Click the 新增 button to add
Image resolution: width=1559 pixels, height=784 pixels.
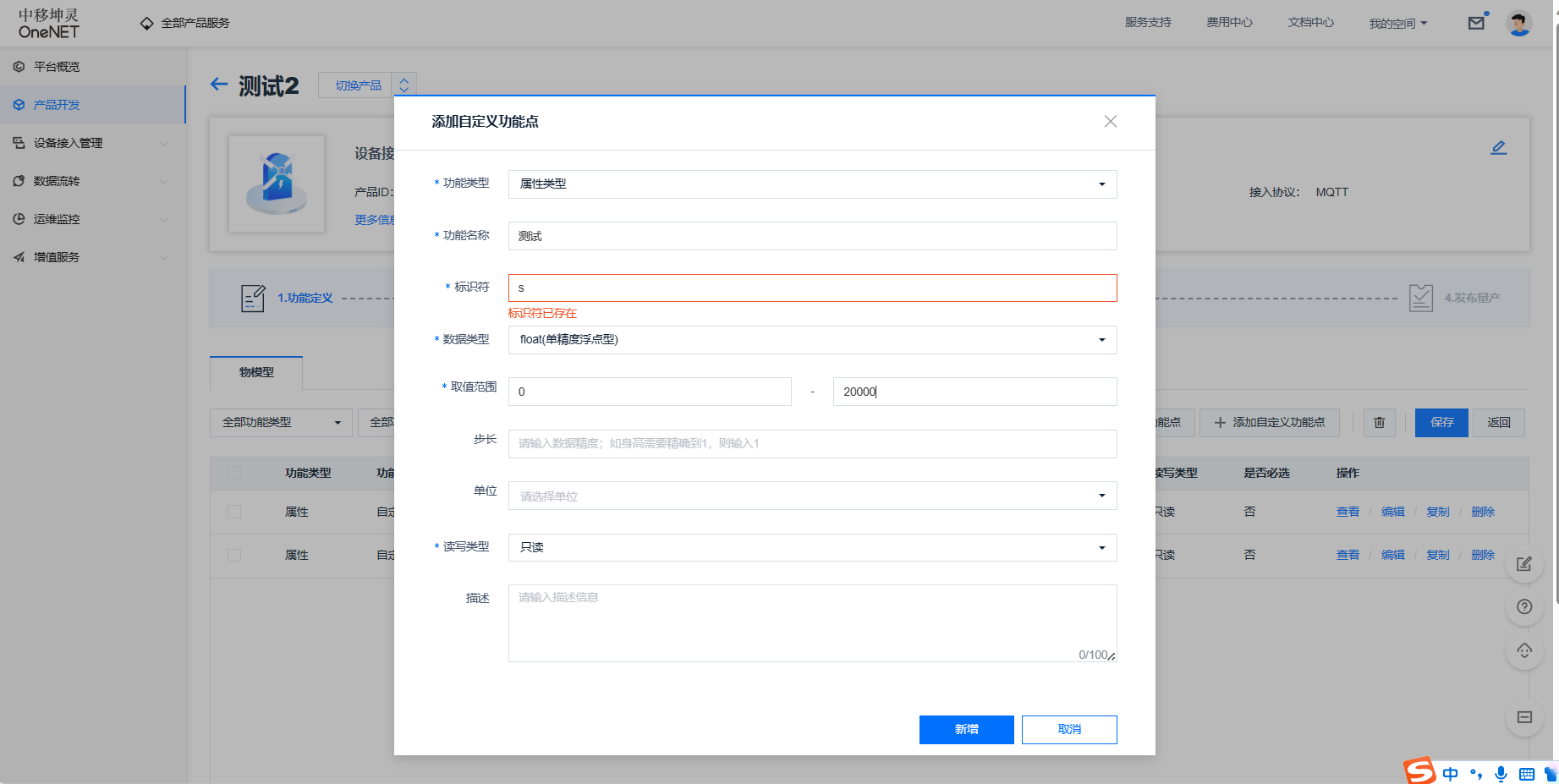tap(966, 729)
